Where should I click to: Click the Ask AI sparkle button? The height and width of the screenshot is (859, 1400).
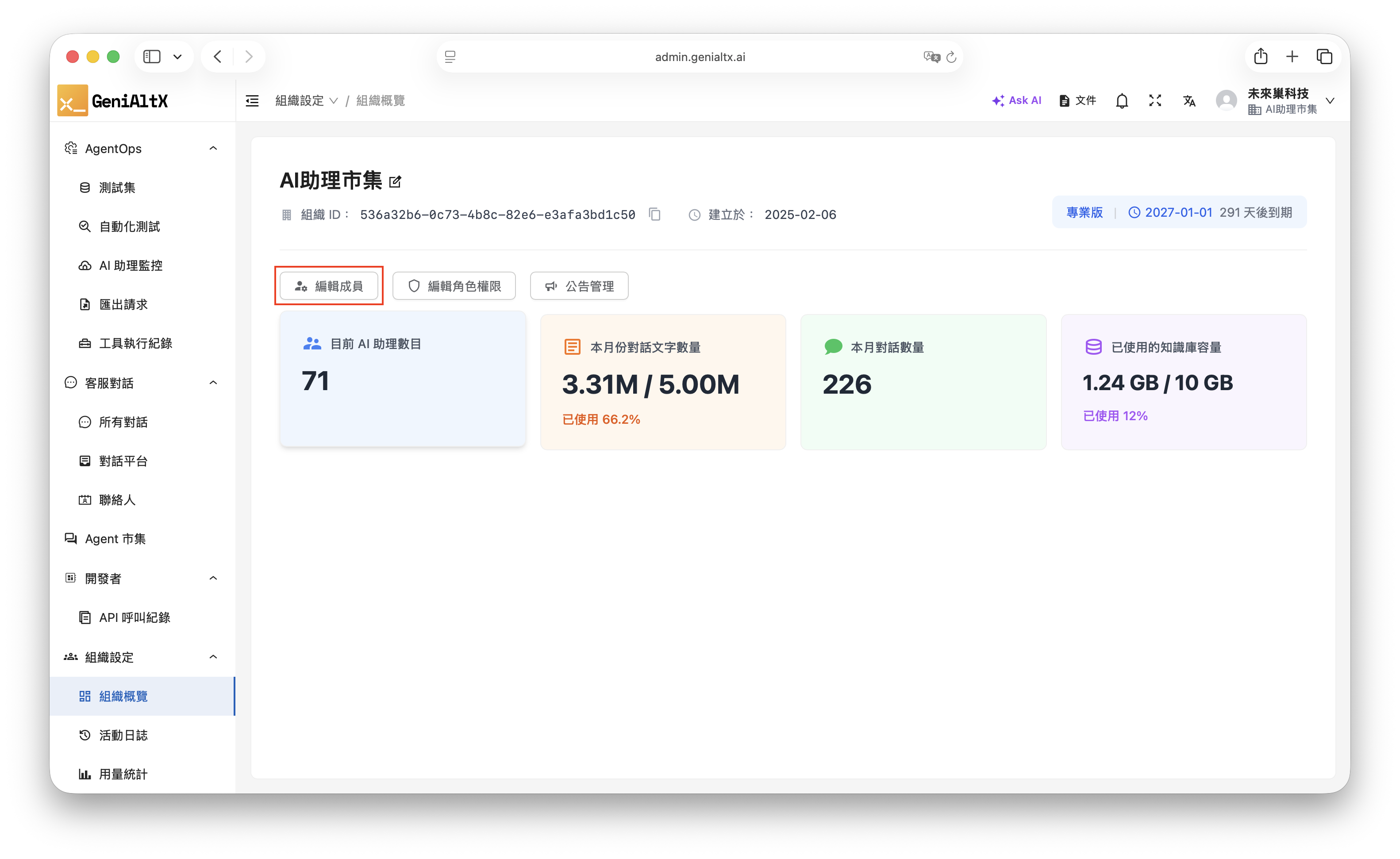click(x=1016, y=100)
